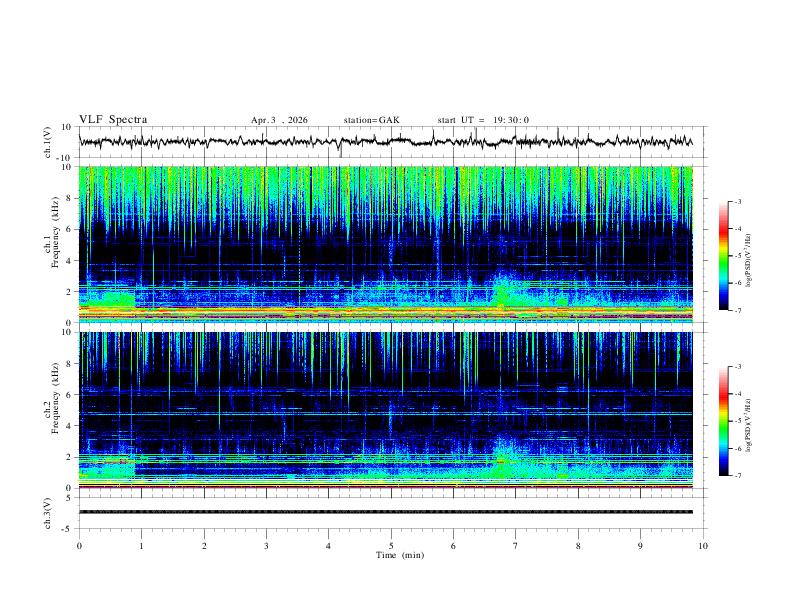This screenshot has width=792, height=612.
Task: Click the time axis tick label "0"
Action: pos(79,546)
